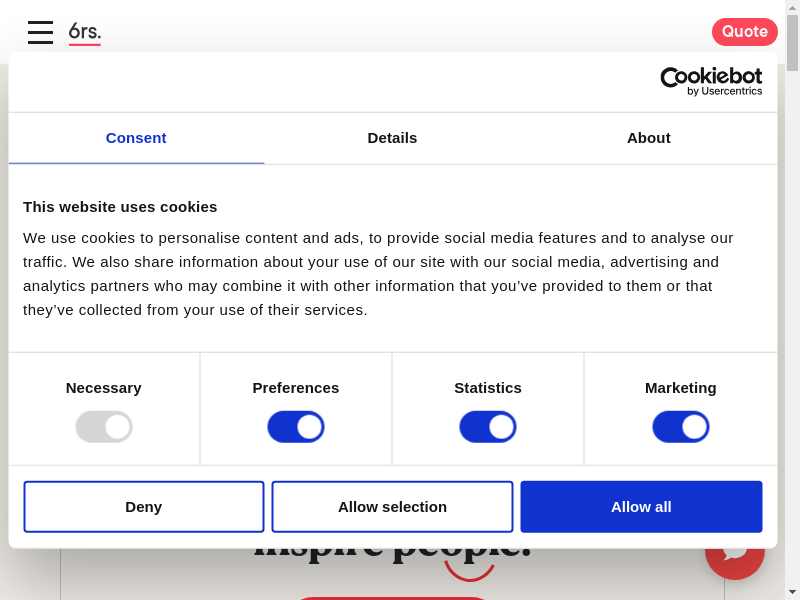
Task: Click the 6rs. site logo
Action: (x=85, y=32)
